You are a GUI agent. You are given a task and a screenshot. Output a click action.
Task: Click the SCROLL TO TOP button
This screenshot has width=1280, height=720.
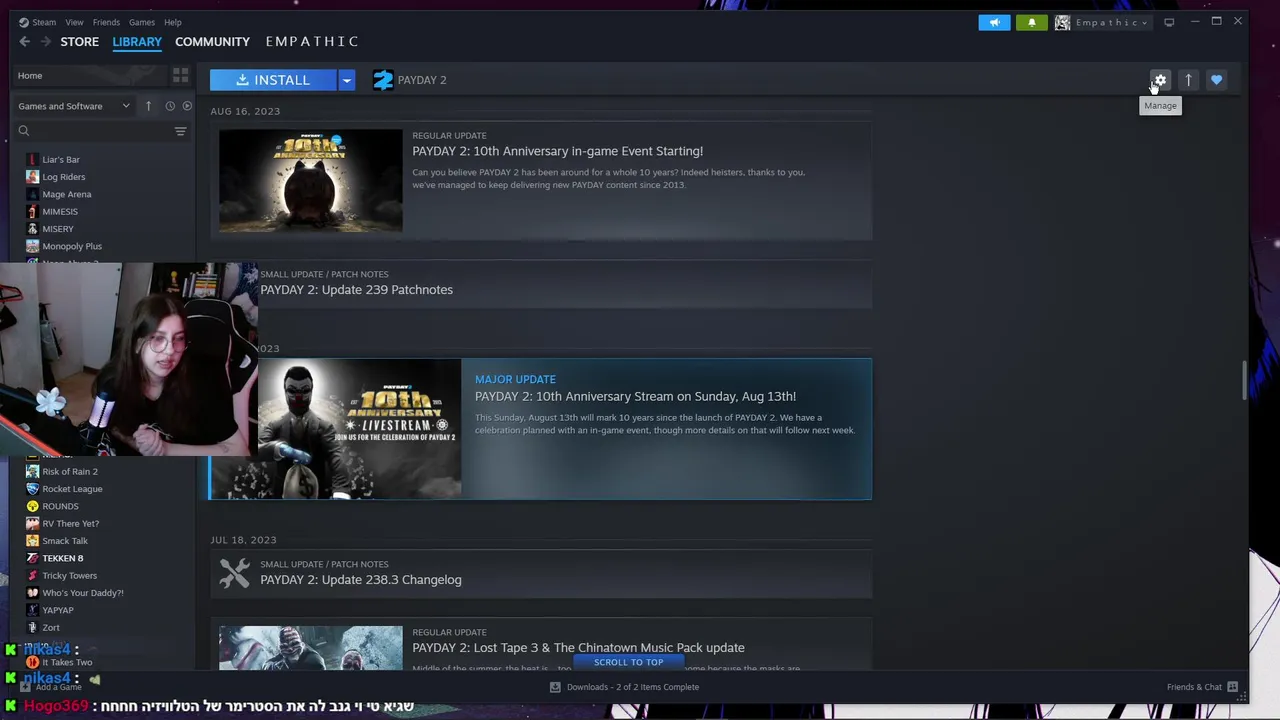pyautogui.click(x=628, y=662)
